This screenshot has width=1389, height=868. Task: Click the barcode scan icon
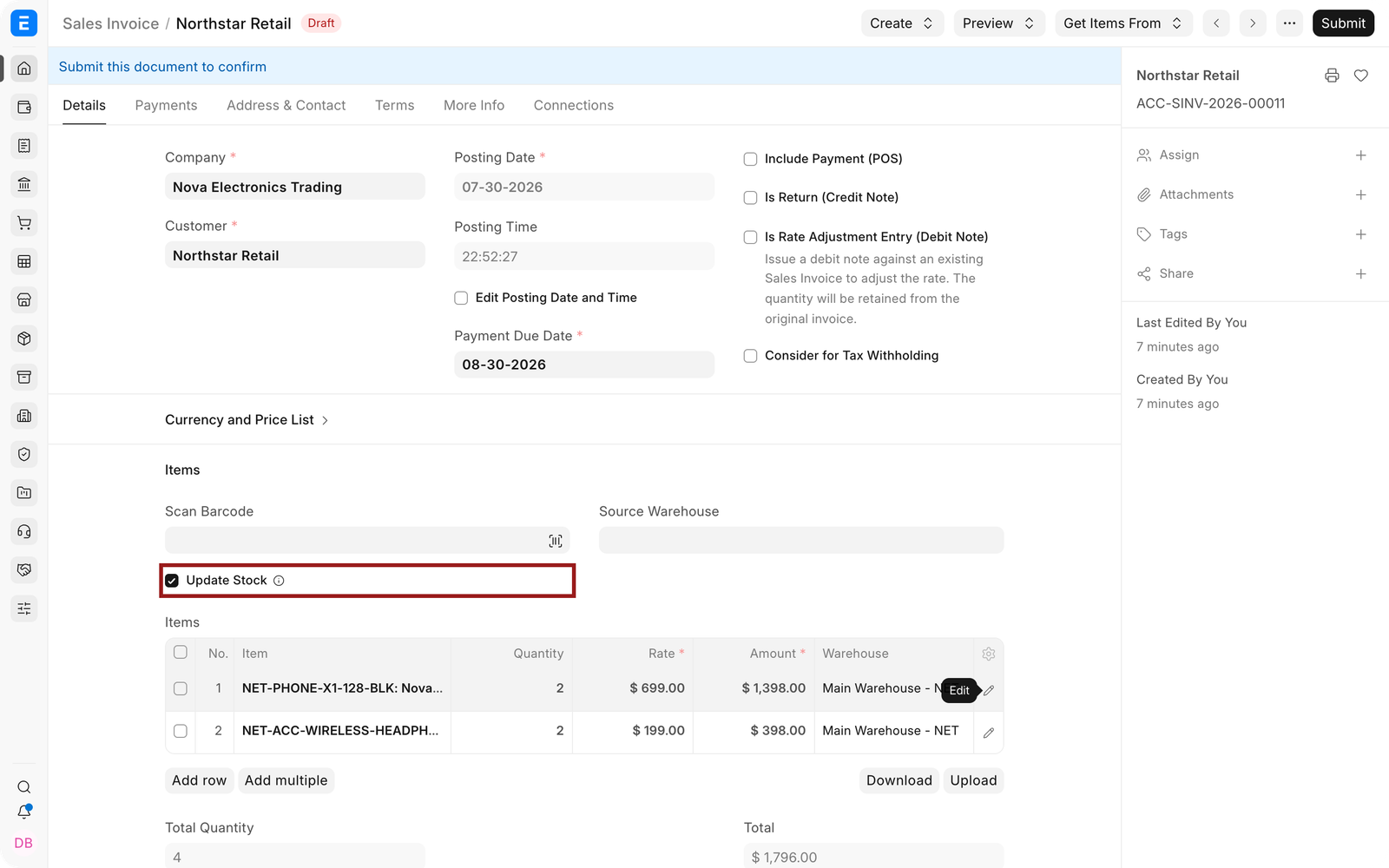pos(556,541)
